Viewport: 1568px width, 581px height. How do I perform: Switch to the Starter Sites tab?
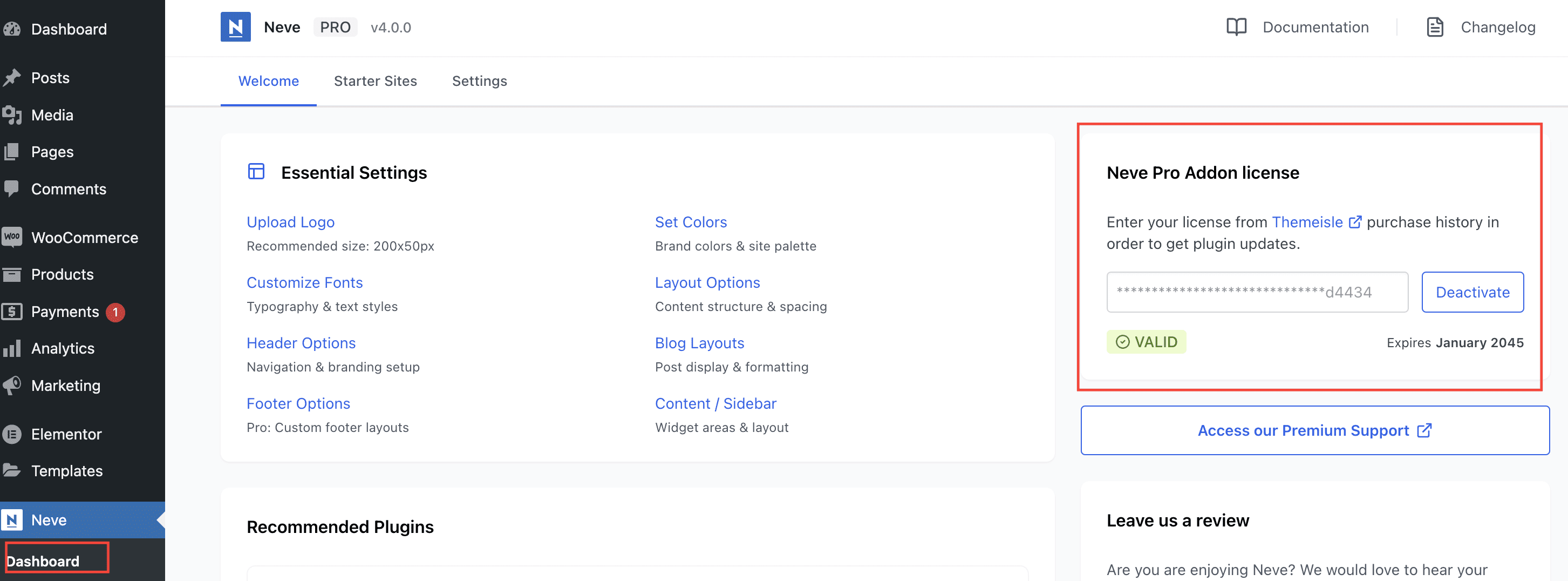375,81
